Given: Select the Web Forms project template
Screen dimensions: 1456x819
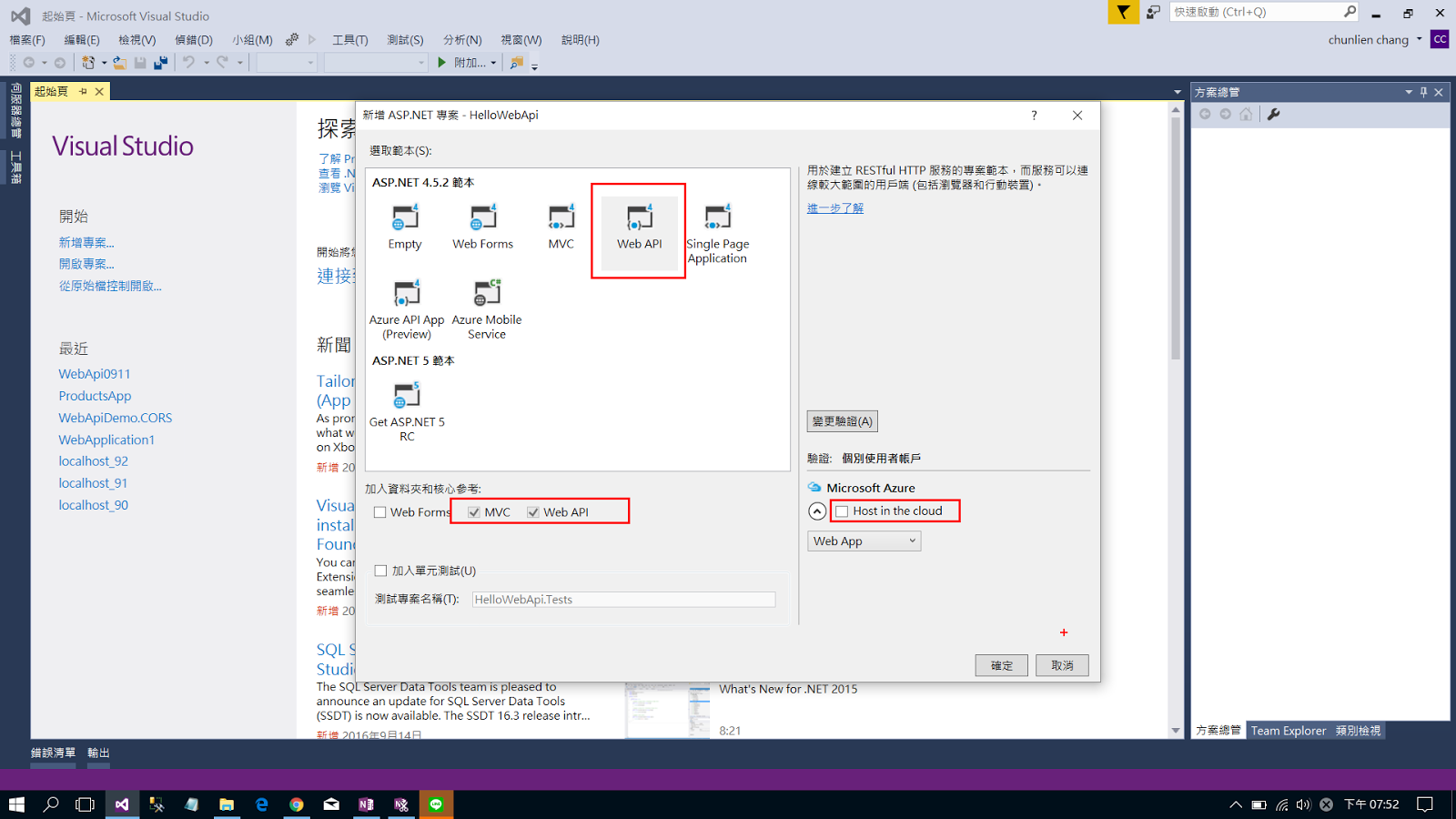Looking at the screenshot, I should coord(483,227).
